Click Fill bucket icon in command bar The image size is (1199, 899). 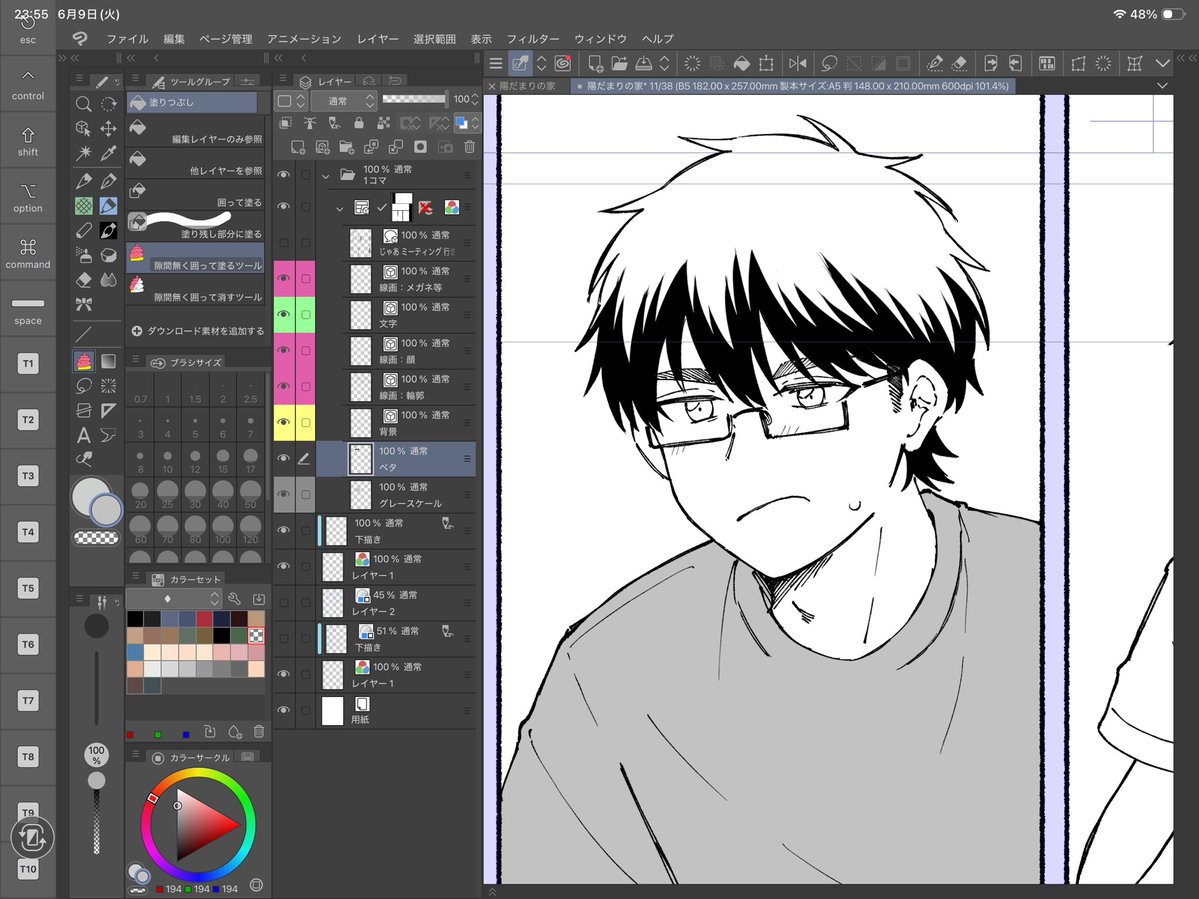pos(741,63)
